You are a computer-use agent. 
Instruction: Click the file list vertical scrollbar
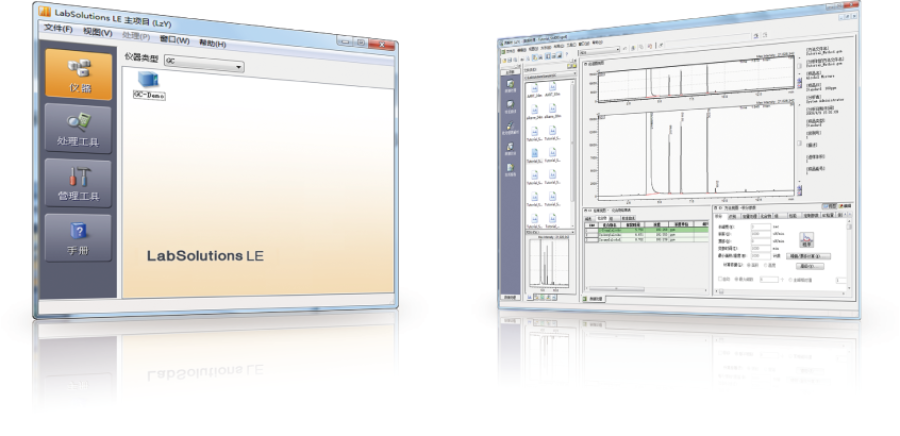[573, 152]
